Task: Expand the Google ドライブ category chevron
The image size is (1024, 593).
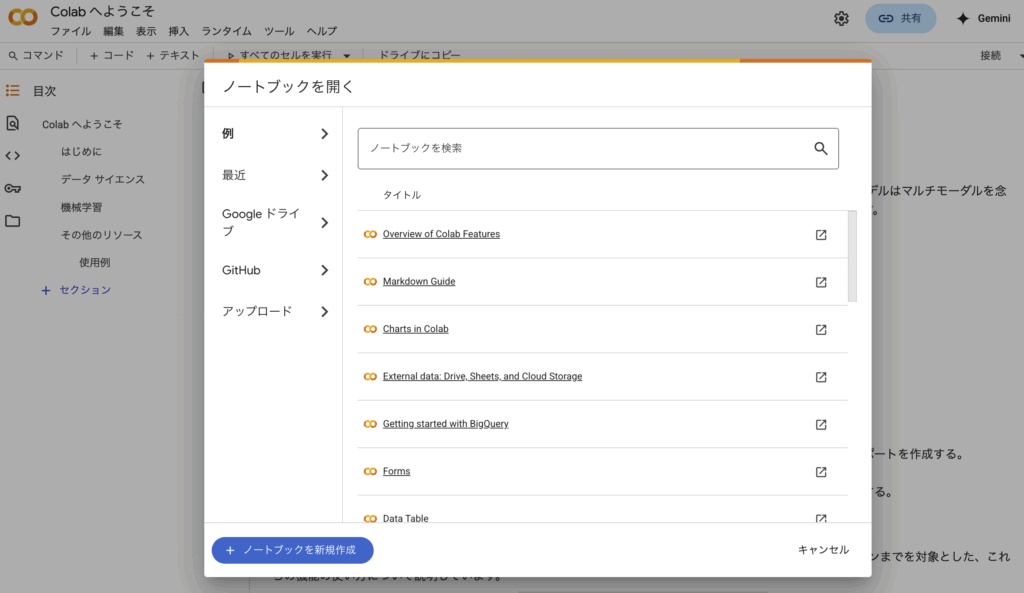Action: (325, 223)
